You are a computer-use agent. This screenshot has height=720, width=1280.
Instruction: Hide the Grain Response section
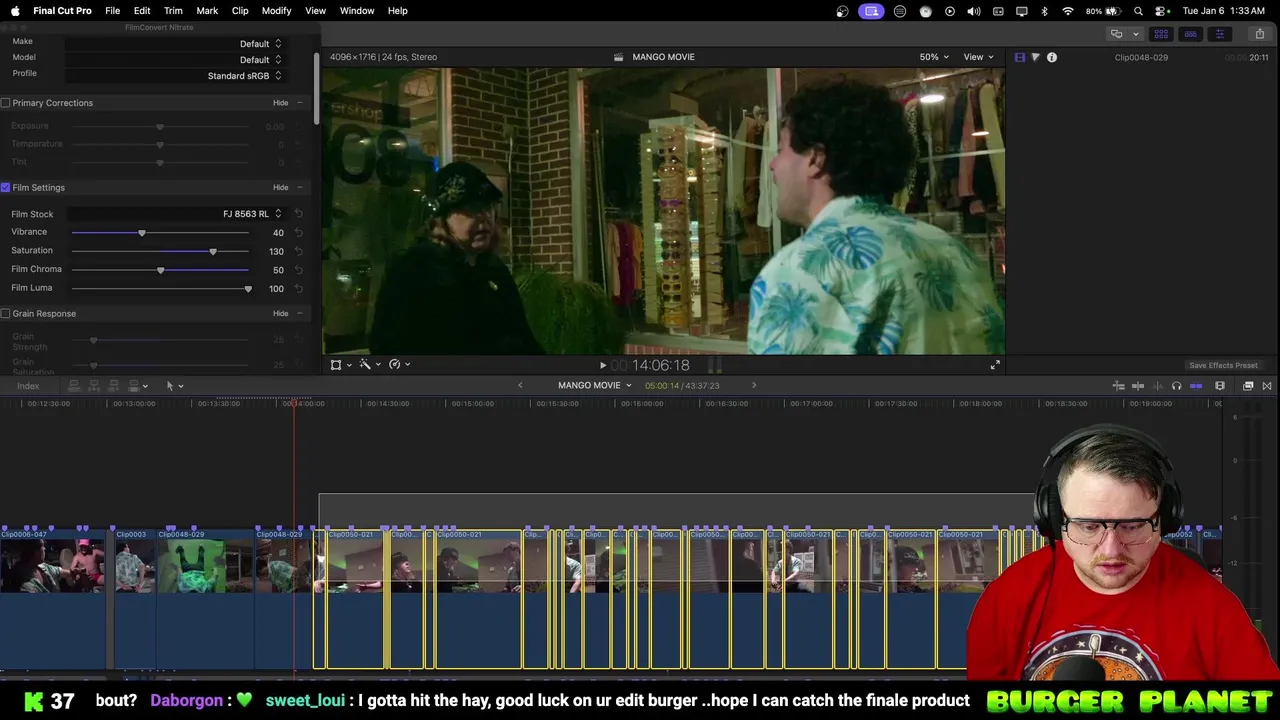tap(281, 314)
